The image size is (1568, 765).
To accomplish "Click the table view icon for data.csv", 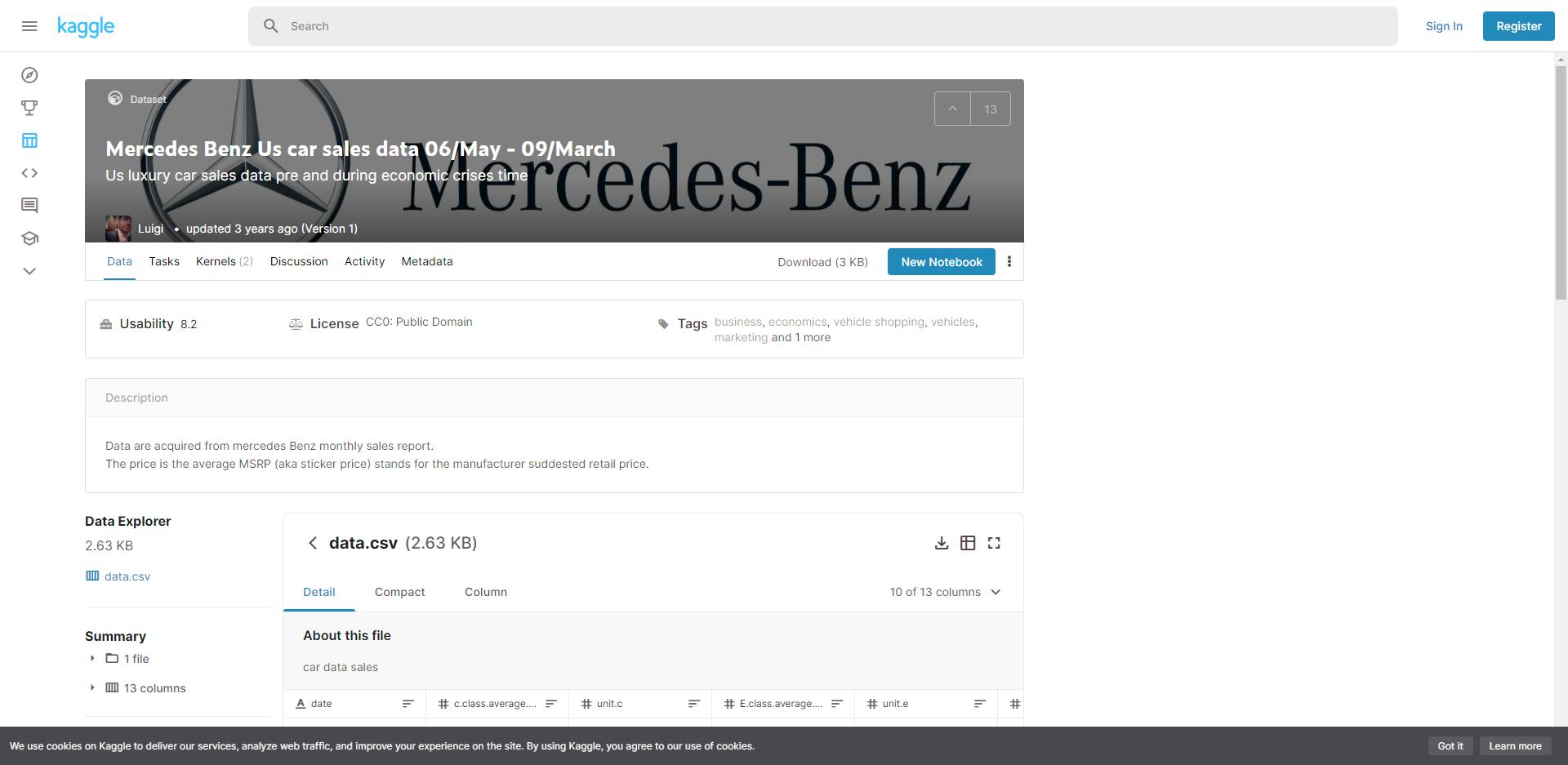I will point(968,543).
